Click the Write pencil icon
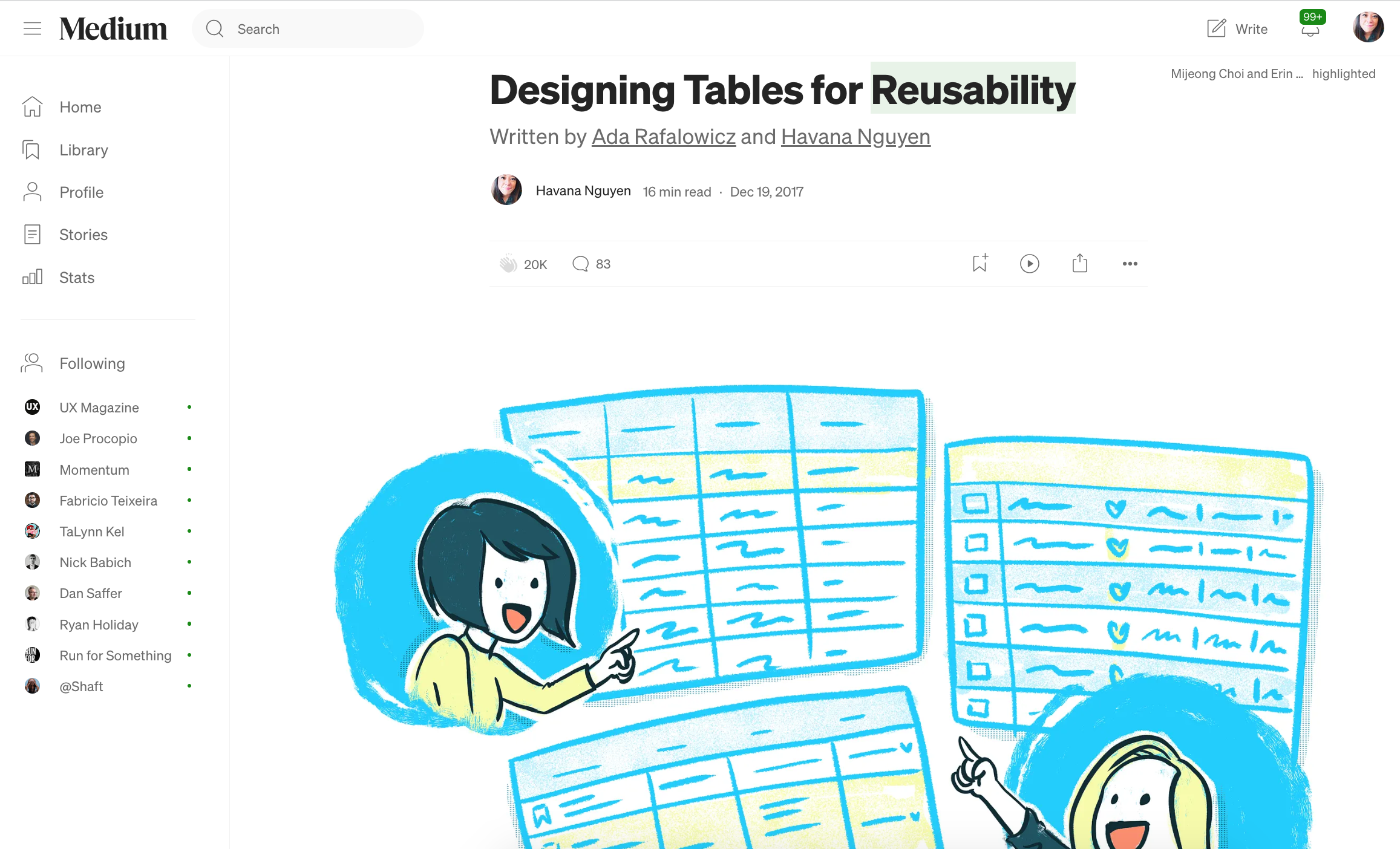The height and width of the screenshot is (849, 1400). pyautogui.click(x=1216, y=28)
